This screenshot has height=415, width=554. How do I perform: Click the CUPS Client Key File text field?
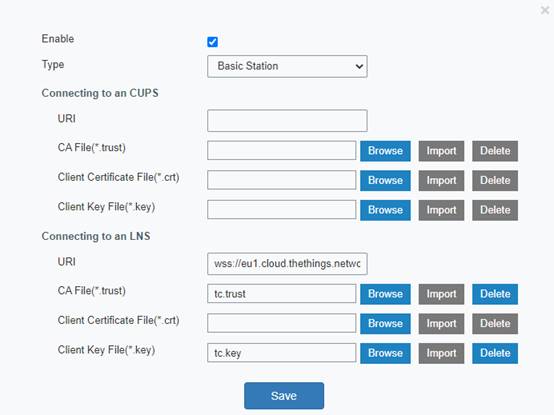pos(282,209)
